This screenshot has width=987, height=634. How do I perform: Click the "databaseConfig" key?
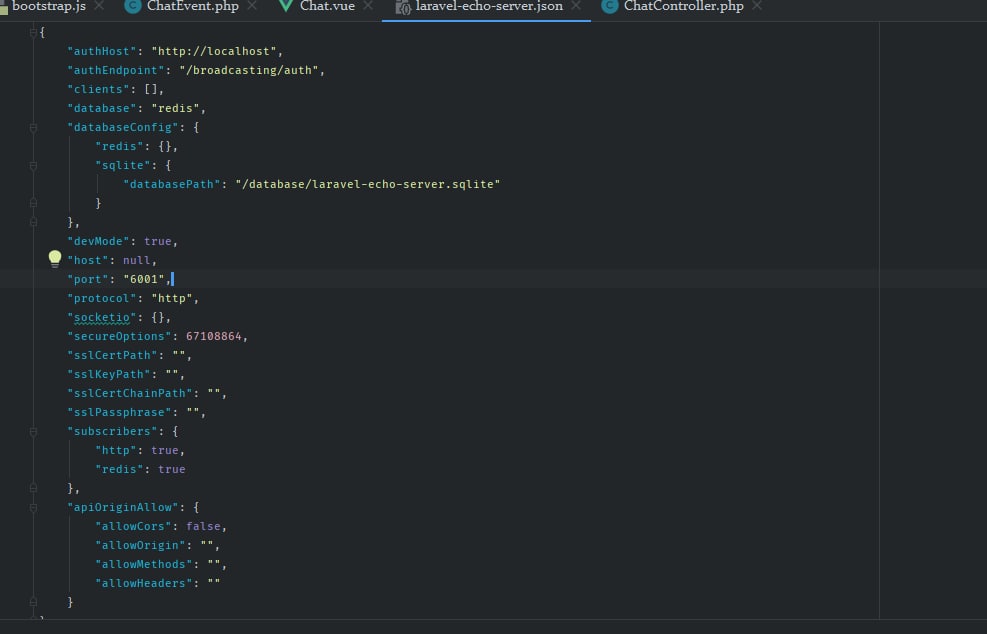(x=123, y=127)
